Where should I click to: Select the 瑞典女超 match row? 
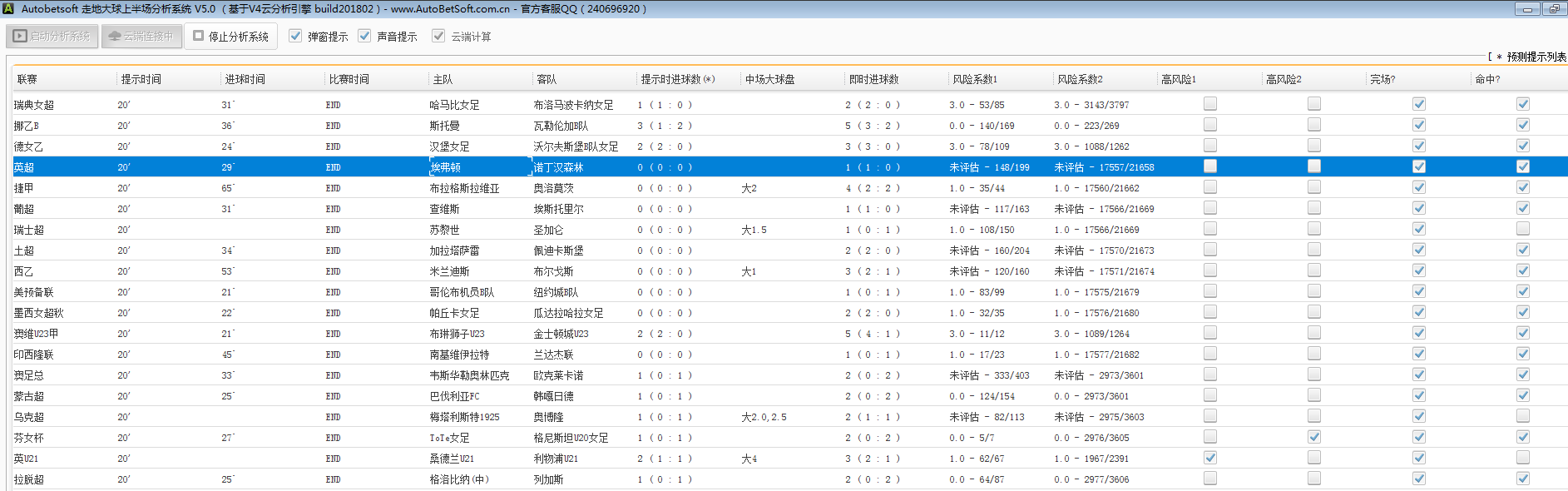click(34, 105)
